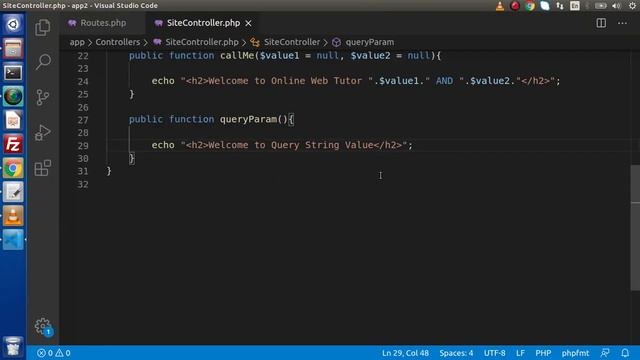Click the Welcome to Online Web Tutor string

point(277,81)
